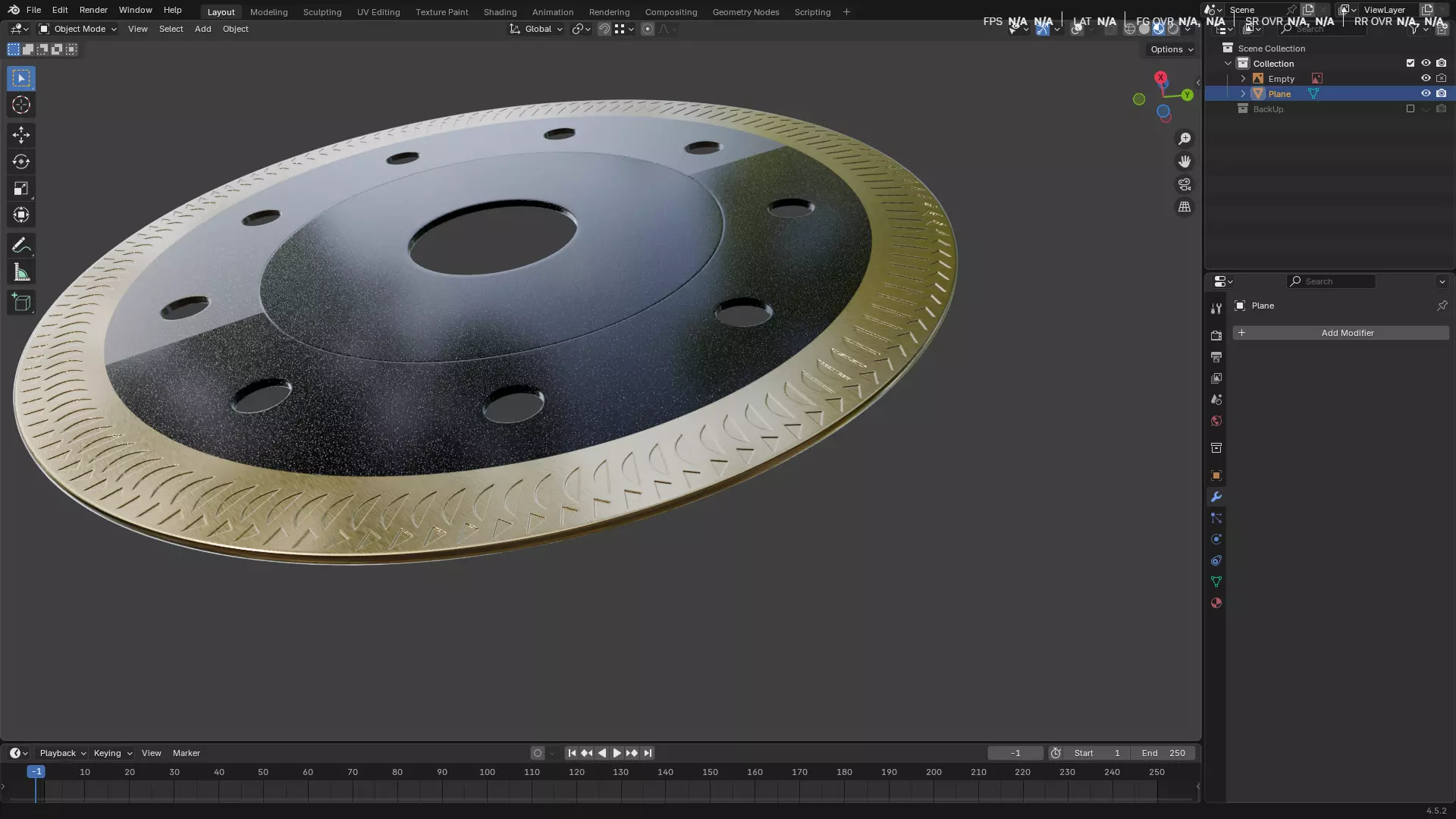Open the Output properties tab

1216,356
